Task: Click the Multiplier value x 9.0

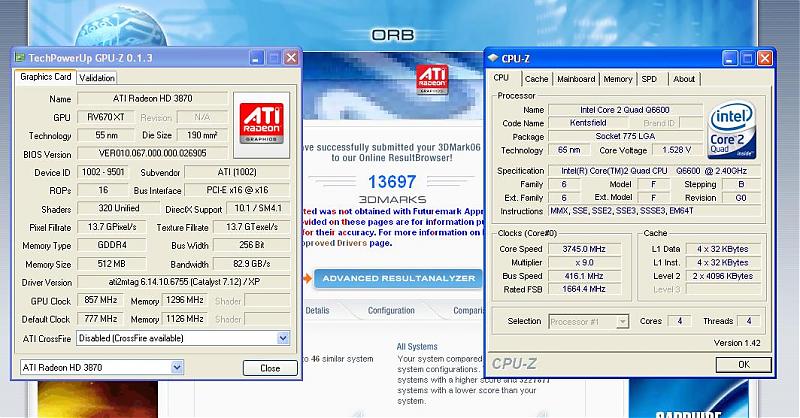Action: click(x=584, y=262)
